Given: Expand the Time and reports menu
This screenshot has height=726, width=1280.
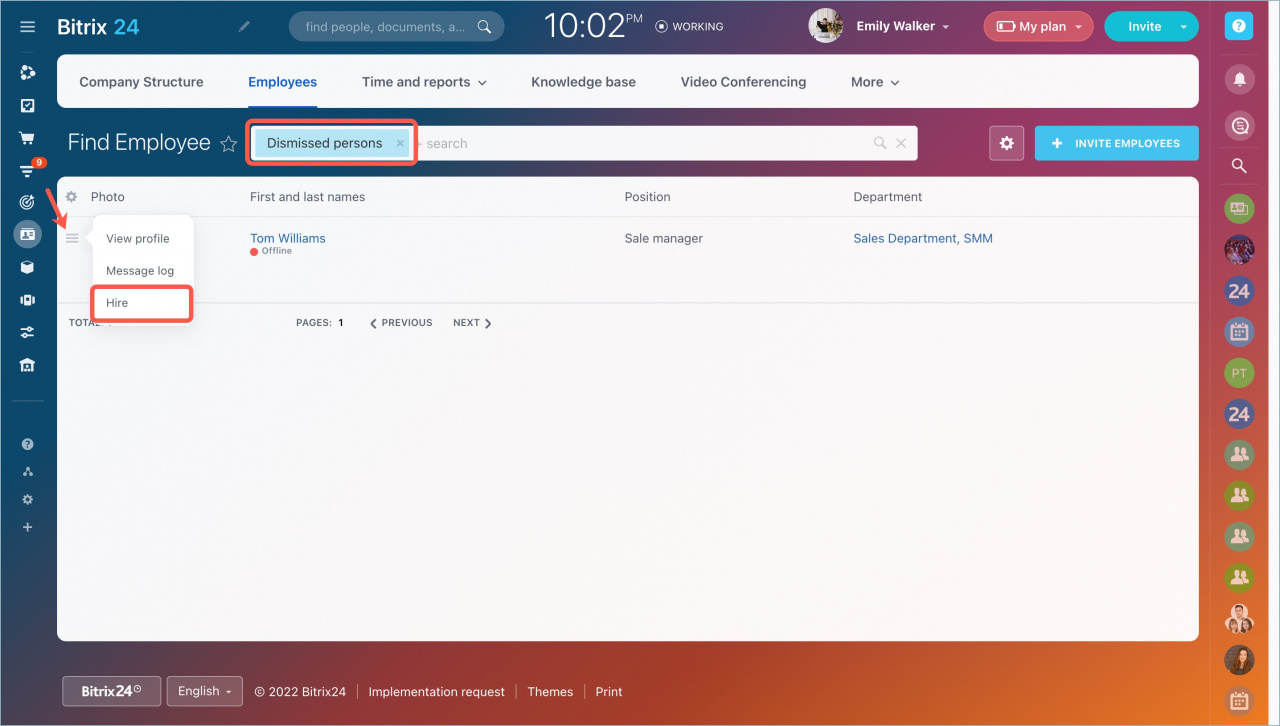Looking at the screenshot, I should (424, 82).
